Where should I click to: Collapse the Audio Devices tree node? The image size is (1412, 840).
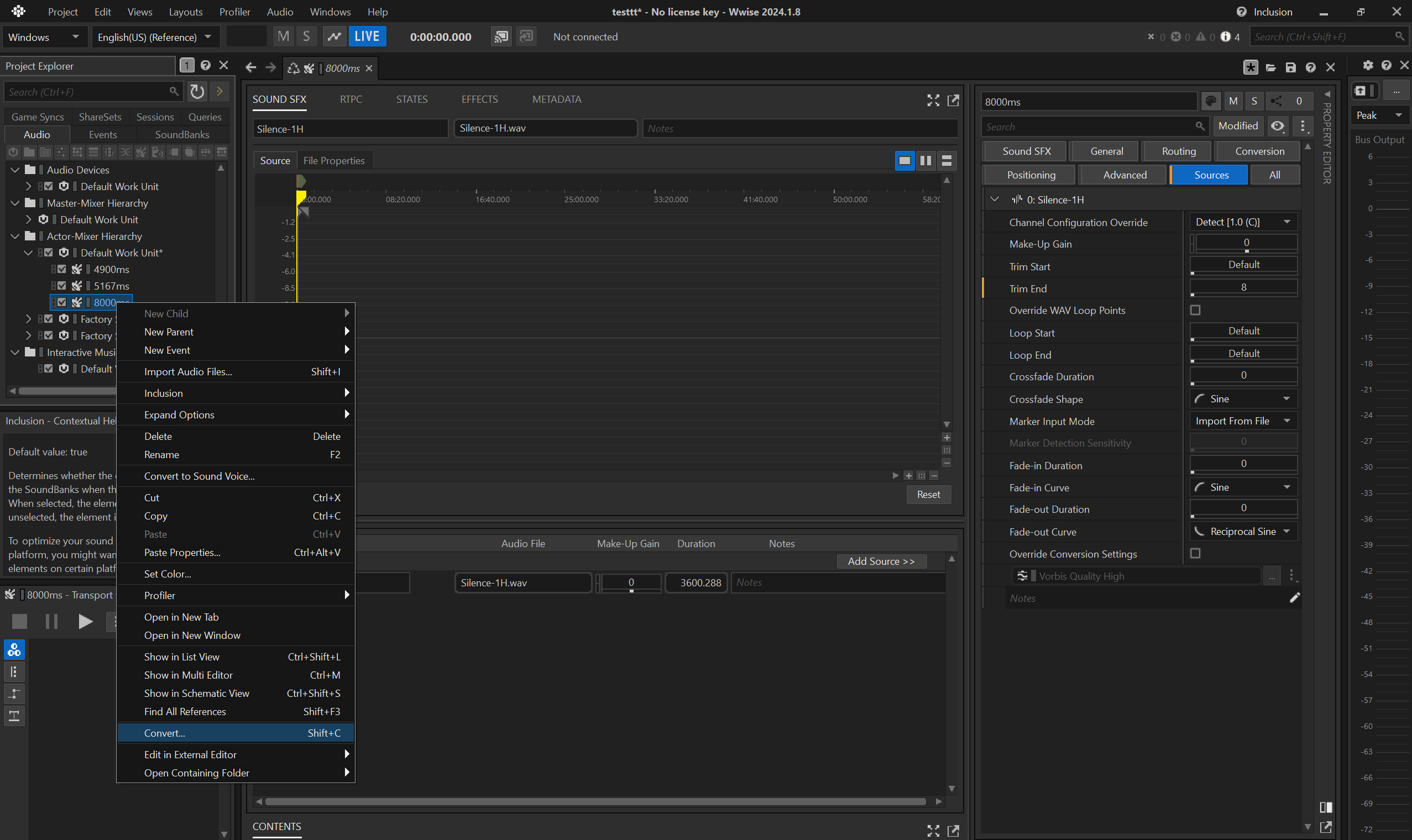tap(15, 170)
